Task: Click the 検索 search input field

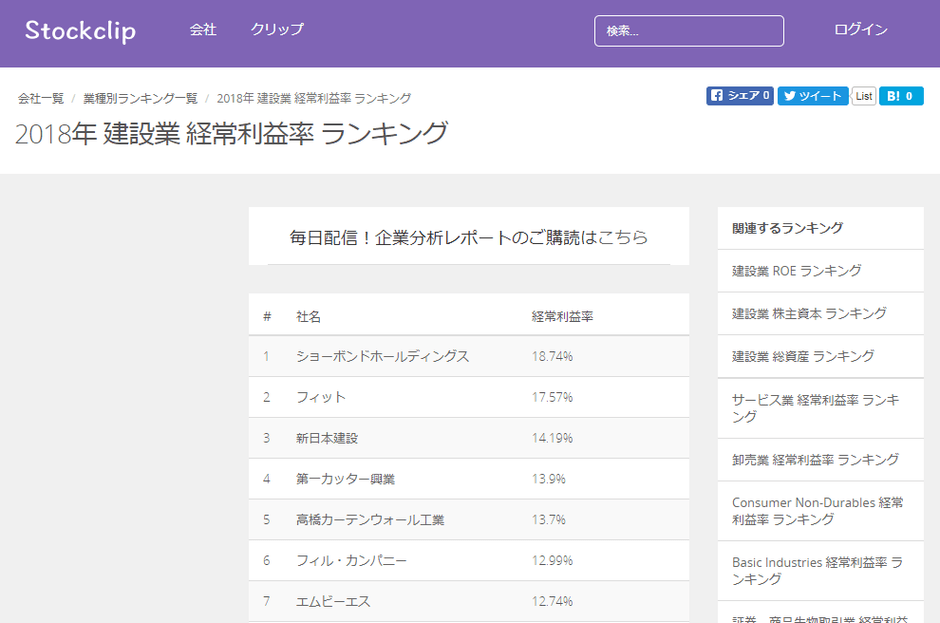Action: [689, 31]
